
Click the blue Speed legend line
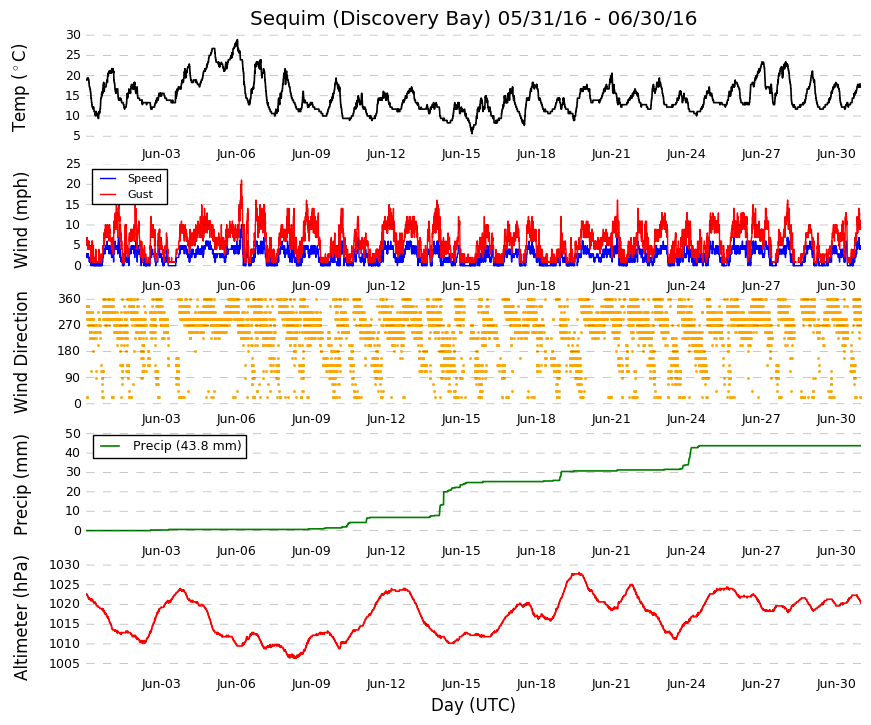(108, 178)
